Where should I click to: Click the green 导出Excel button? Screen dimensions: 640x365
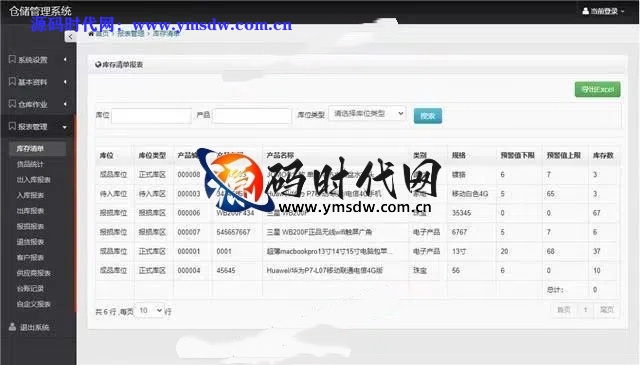598,89
